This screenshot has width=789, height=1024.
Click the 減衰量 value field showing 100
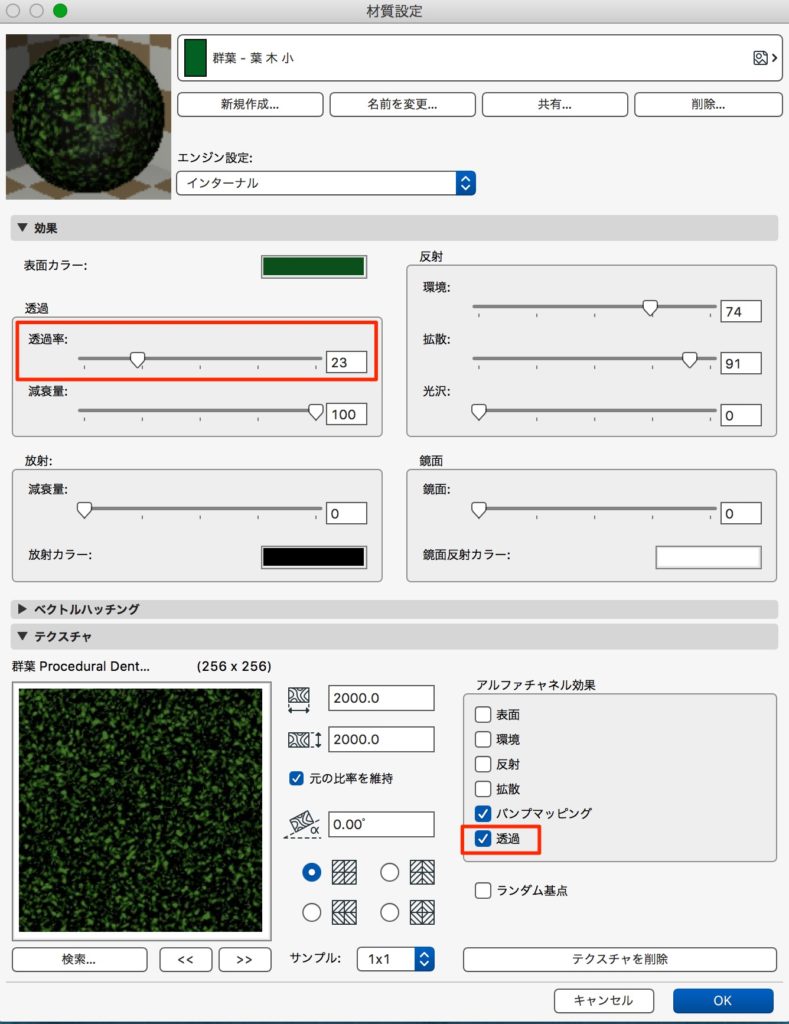[x=346, y=414]
